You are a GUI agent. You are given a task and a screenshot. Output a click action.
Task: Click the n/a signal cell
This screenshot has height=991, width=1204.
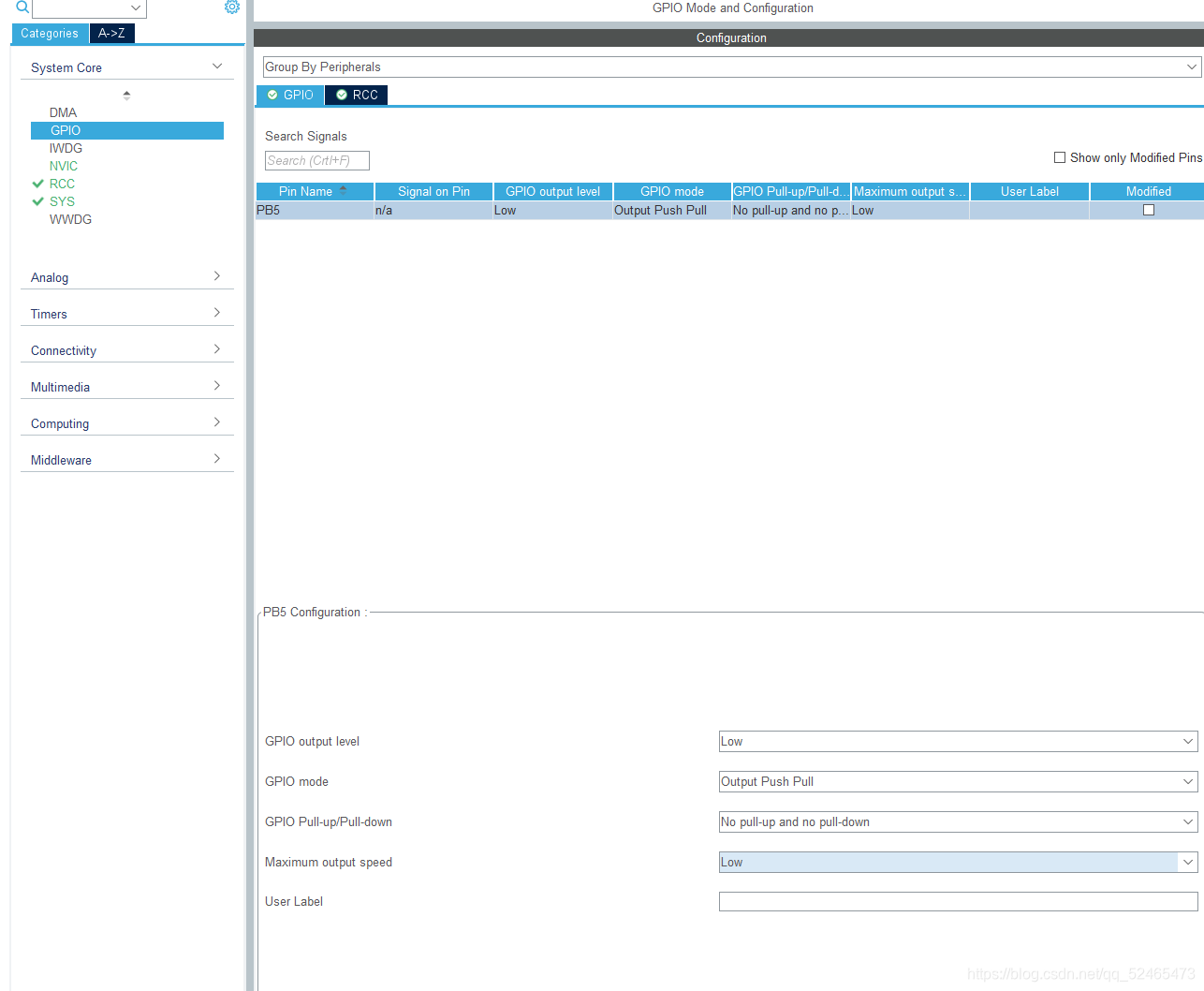[433, 210]
